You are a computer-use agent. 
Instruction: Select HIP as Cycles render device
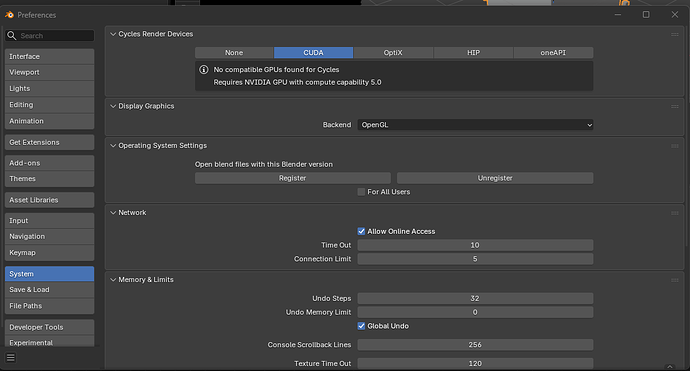pyautogui.click(x=473, y=53)
